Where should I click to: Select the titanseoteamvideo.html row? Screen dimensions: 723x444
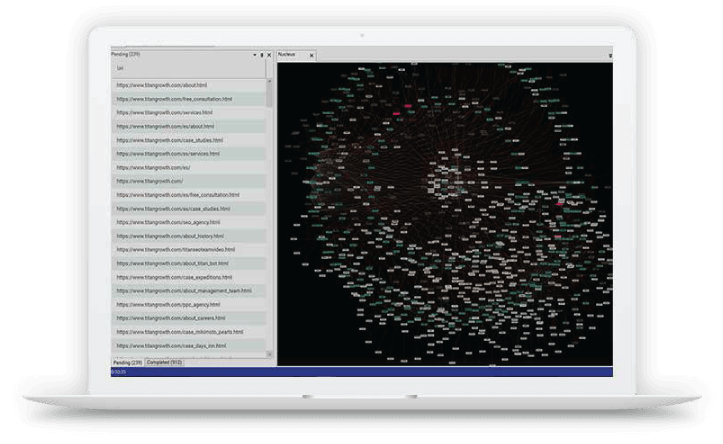click(x=188, y=249)
